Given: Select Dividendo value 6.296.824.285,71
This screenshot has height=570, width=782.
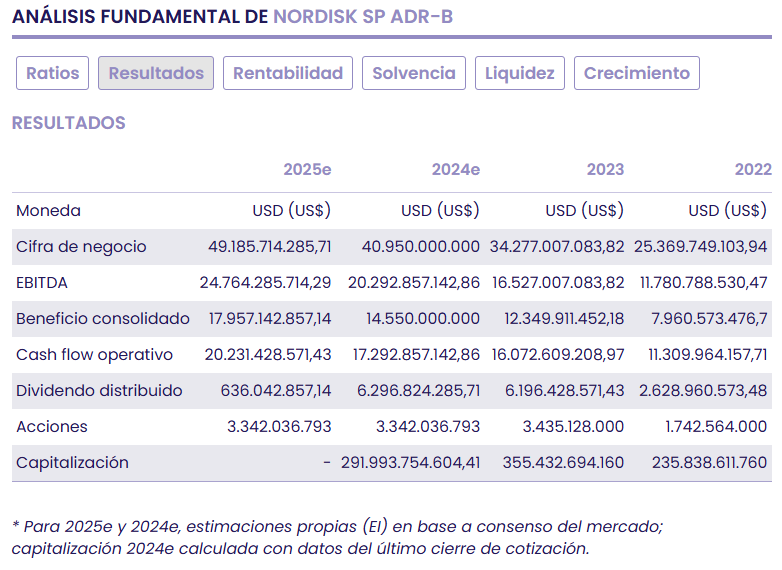Looking at the screenshot, I should point(418,390).
